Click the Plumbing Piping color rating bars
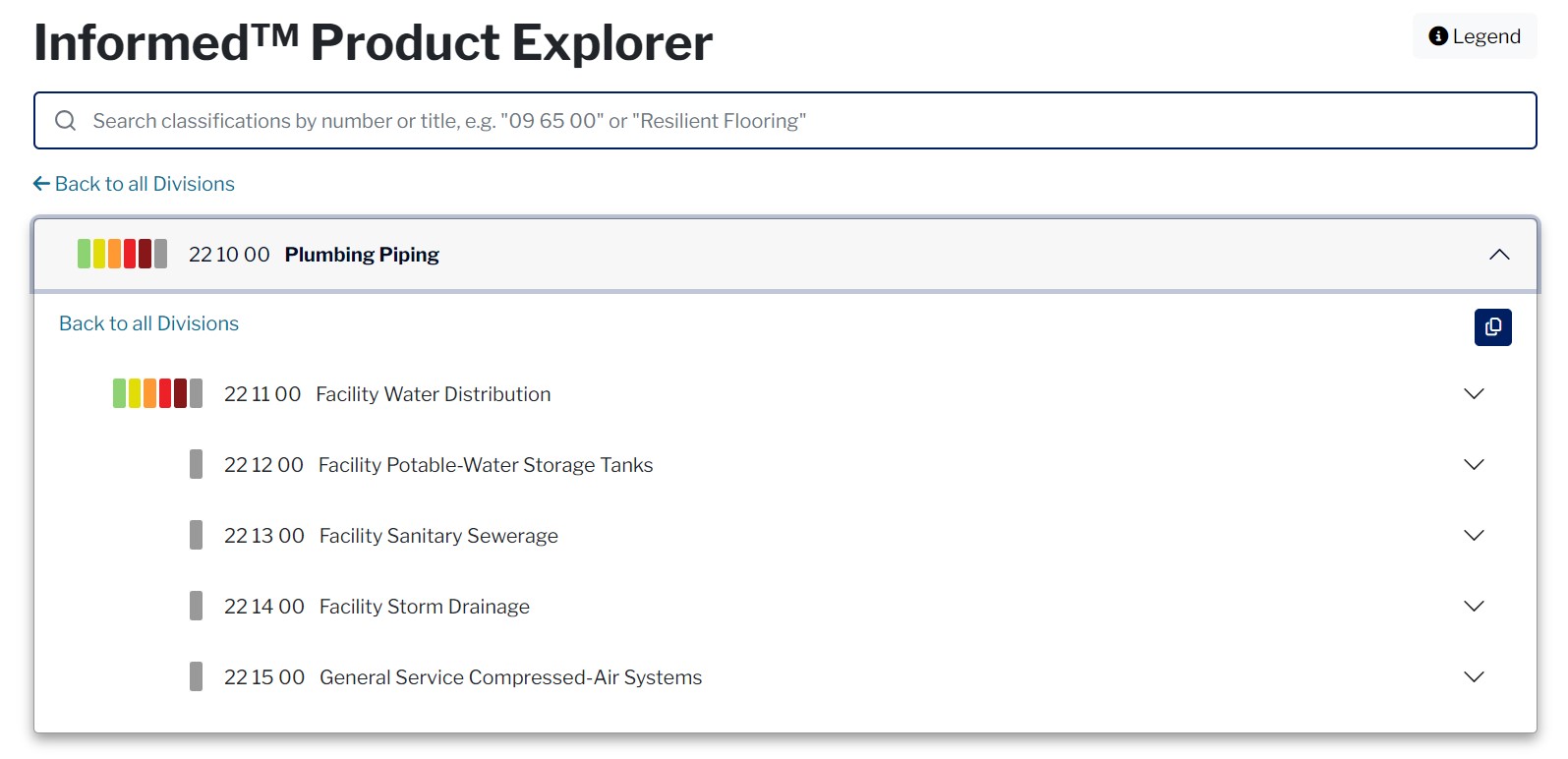This screenshot has width=1568, height=759. (122, 255)
